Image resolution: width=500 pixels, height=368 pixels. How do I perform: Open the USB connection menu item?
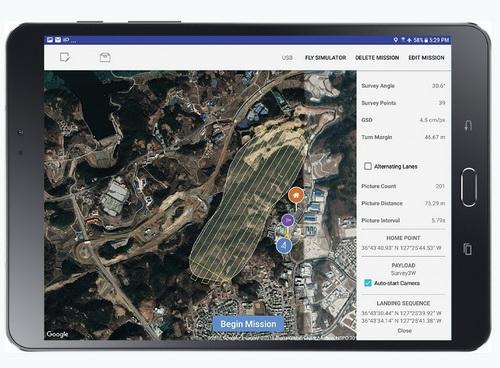coord(287,58)
